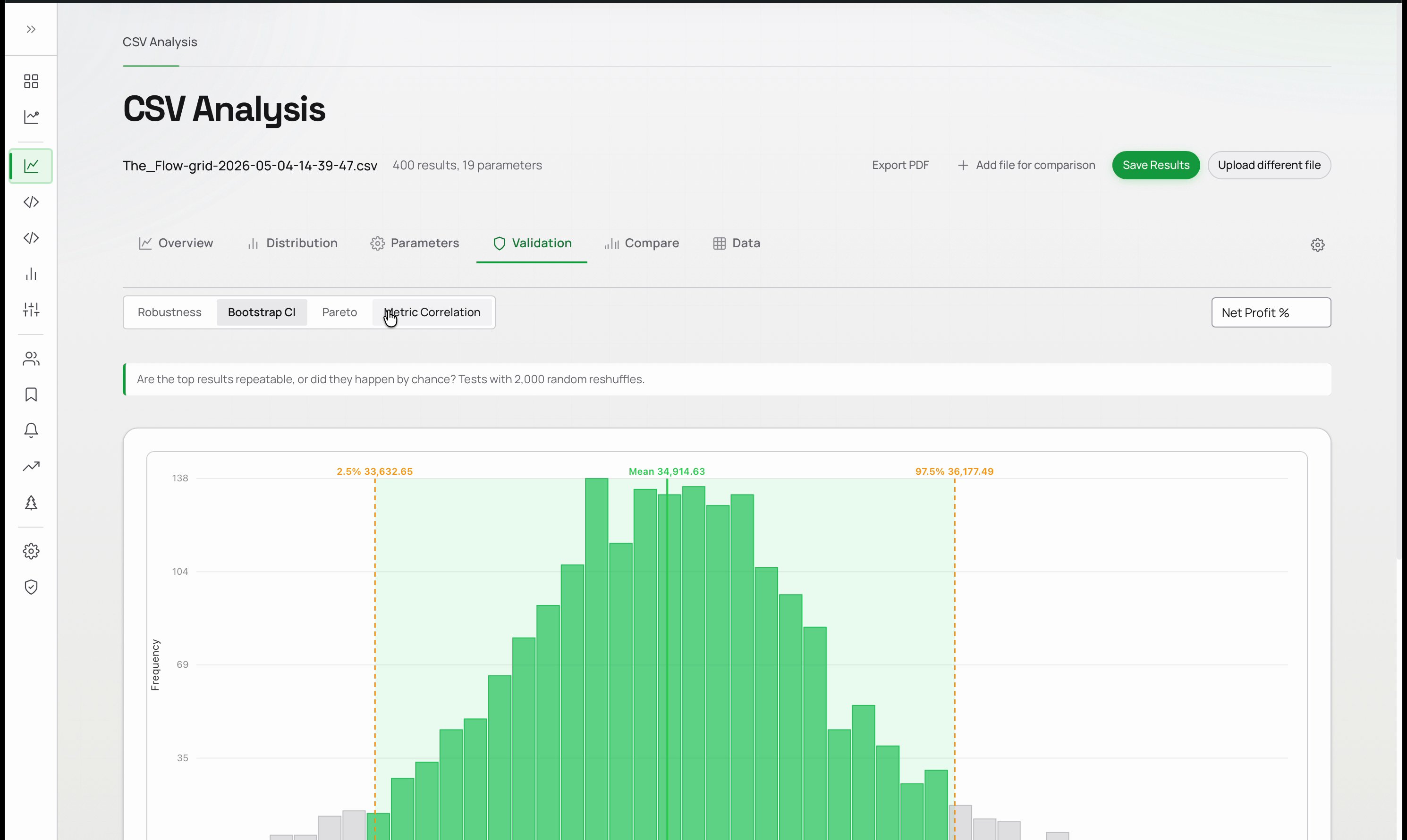Open the lower code brackets sidebar icon
The width and height of the screenshot is (1407, 840).
pos(31,238)
